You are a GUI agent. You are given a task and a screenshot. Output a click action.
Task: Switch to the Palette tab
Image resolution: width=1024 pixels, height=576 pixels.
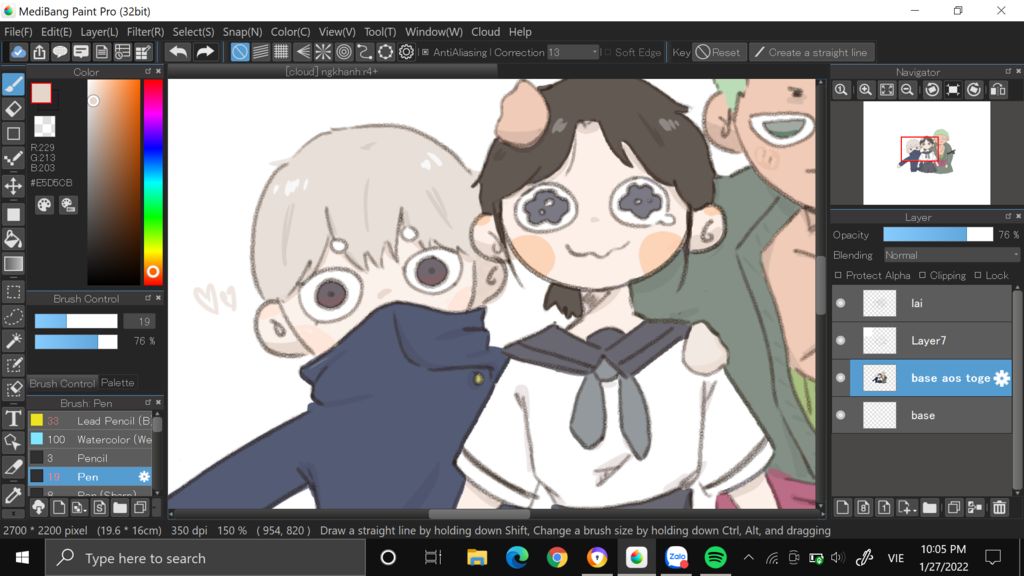(x=118, y=383)
